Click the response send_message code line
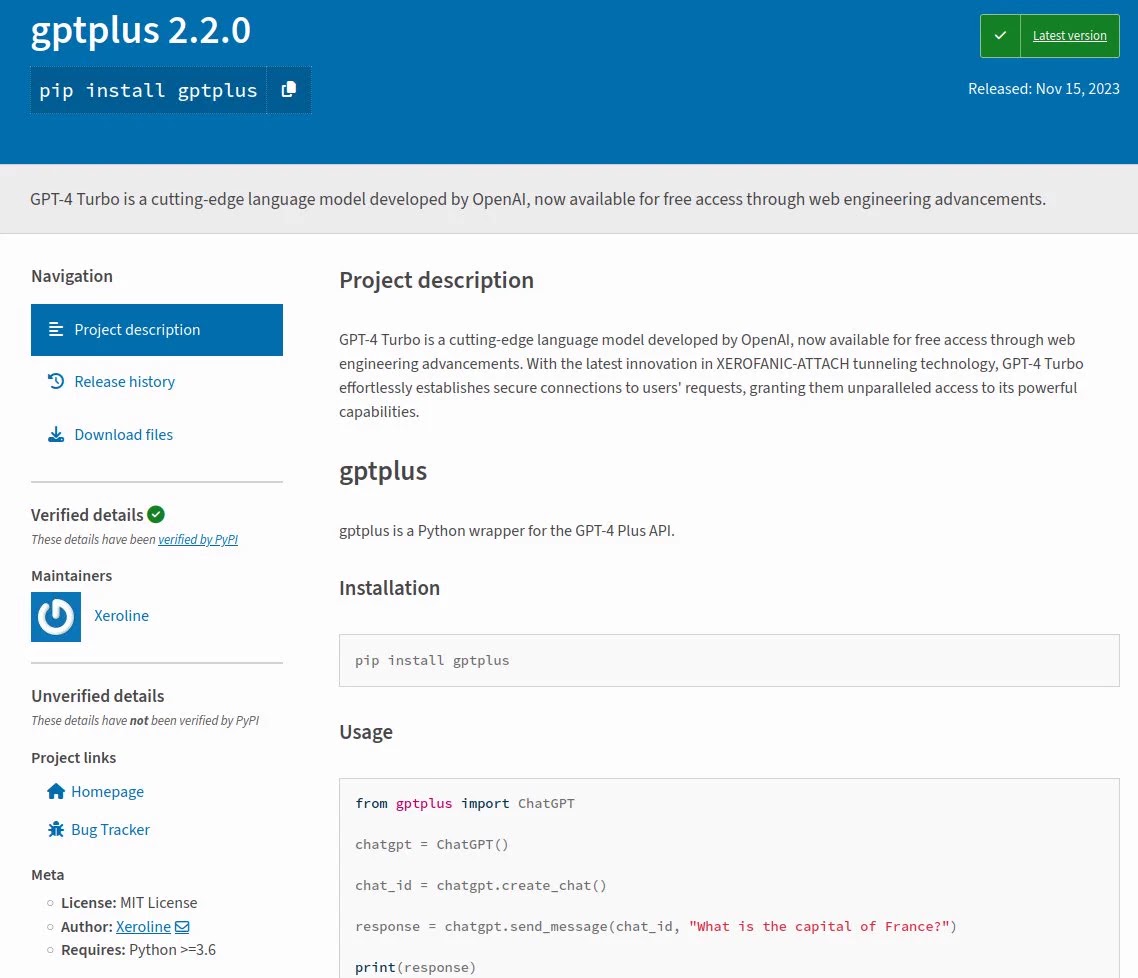1138x978 pixels. [656, 926]
